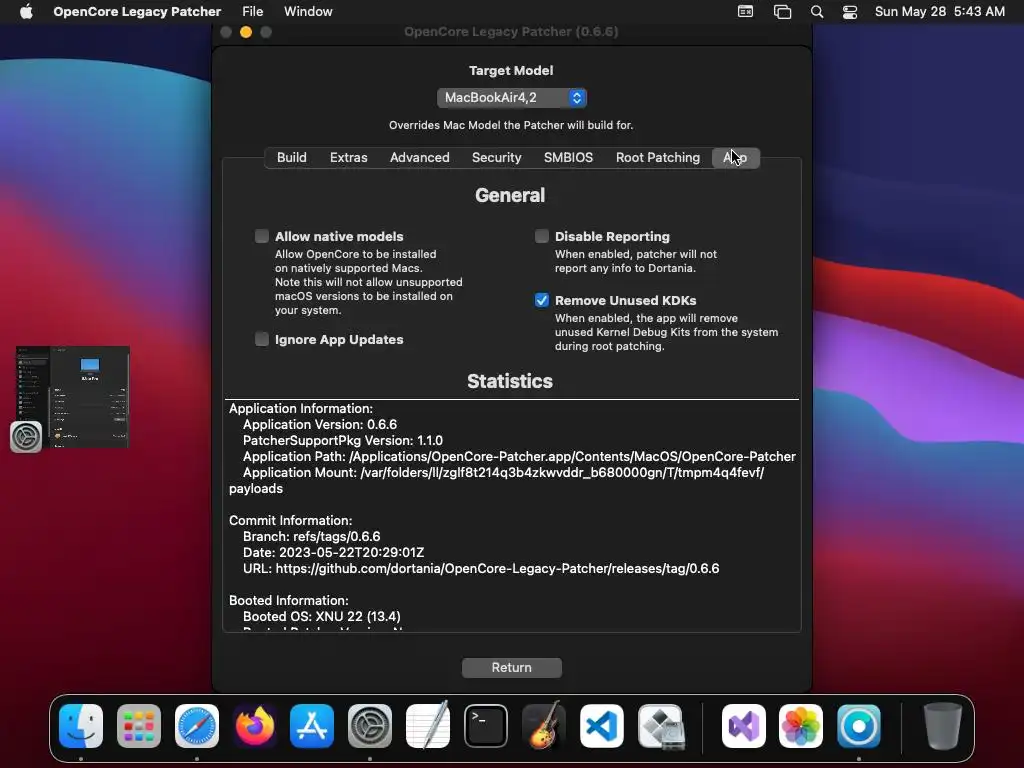The image size is (1024, 768).
Task: Click the minimized System Preferences gear icon
Action: (26, 437)
